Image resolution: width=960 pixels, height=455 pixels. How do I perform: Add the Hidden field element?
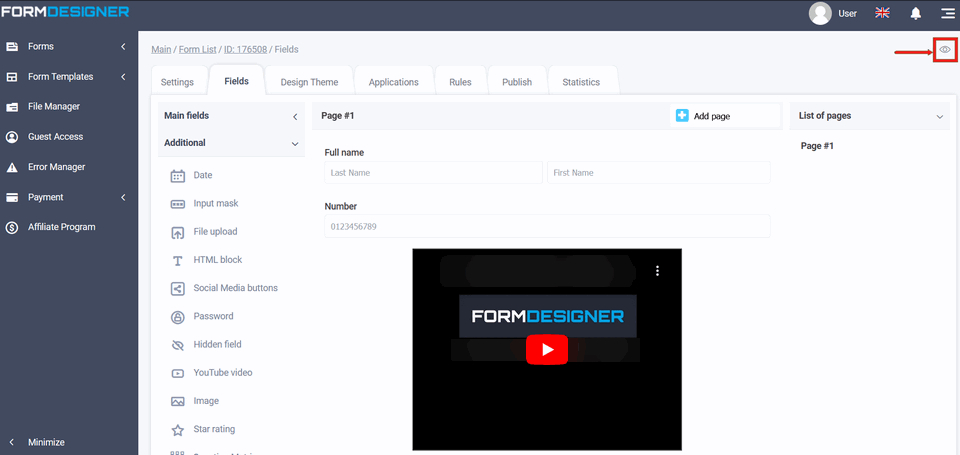point(216,345)
